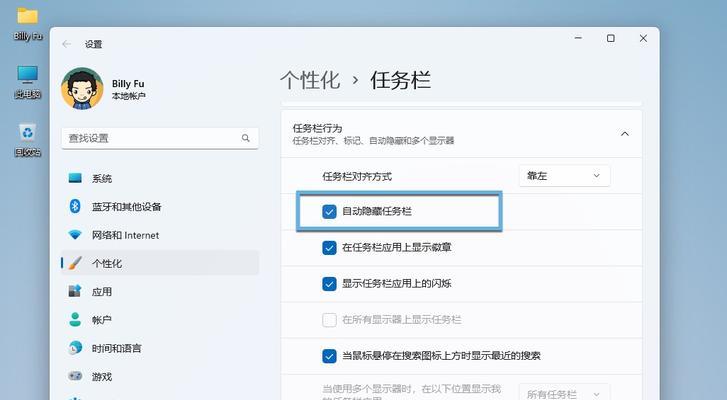Open Billy Fu folder on desktop
This screenshot has width=727, height=400.
[27, 24]
